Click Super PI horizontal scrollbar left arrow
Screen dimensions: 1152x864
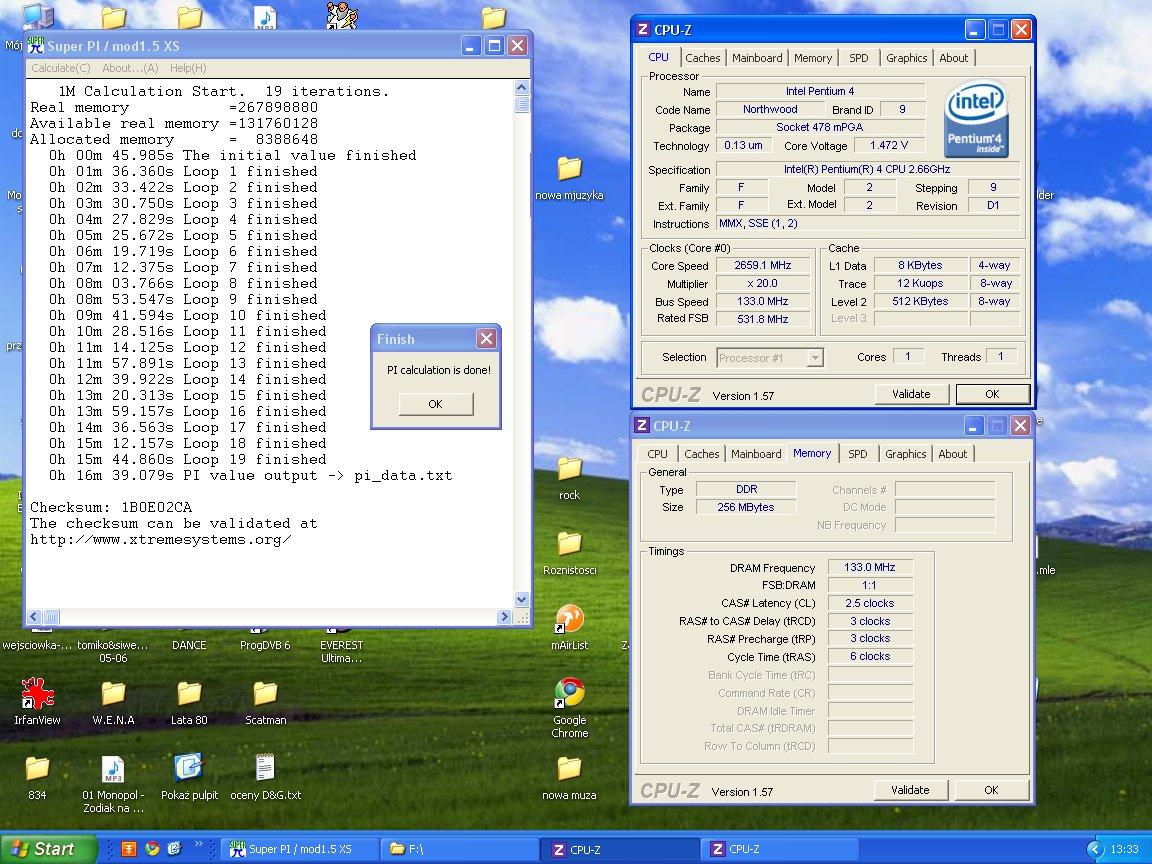[35, 617]
